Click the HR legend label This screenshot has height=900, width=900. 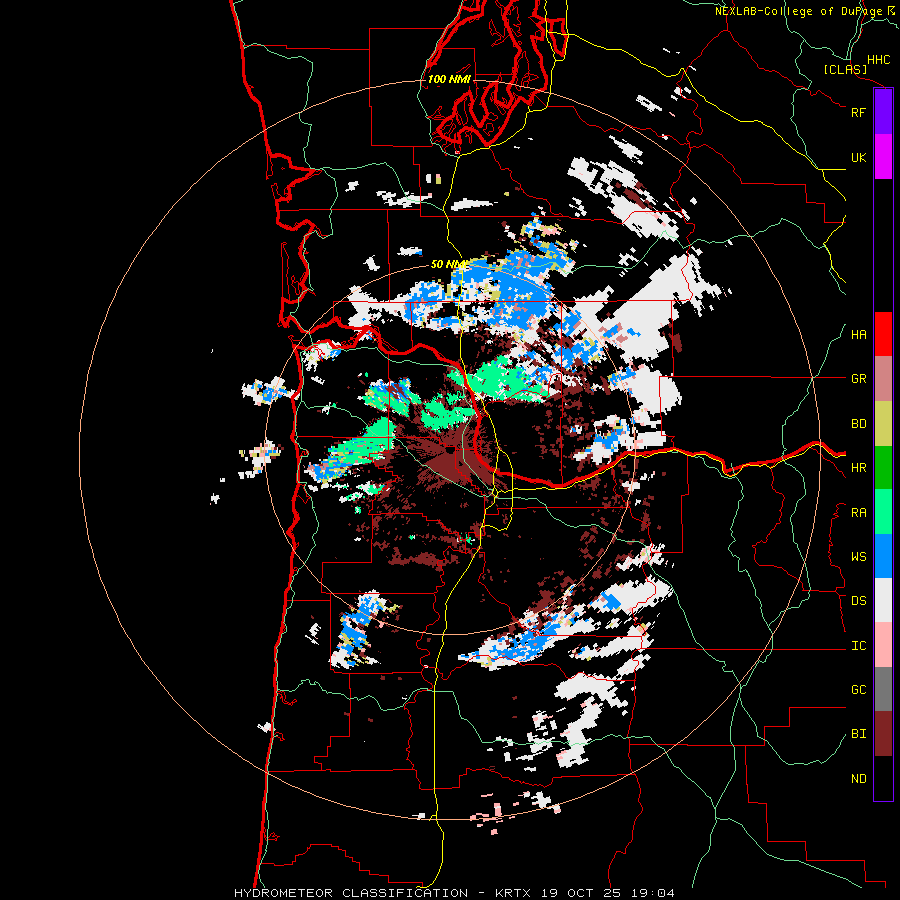859,468
